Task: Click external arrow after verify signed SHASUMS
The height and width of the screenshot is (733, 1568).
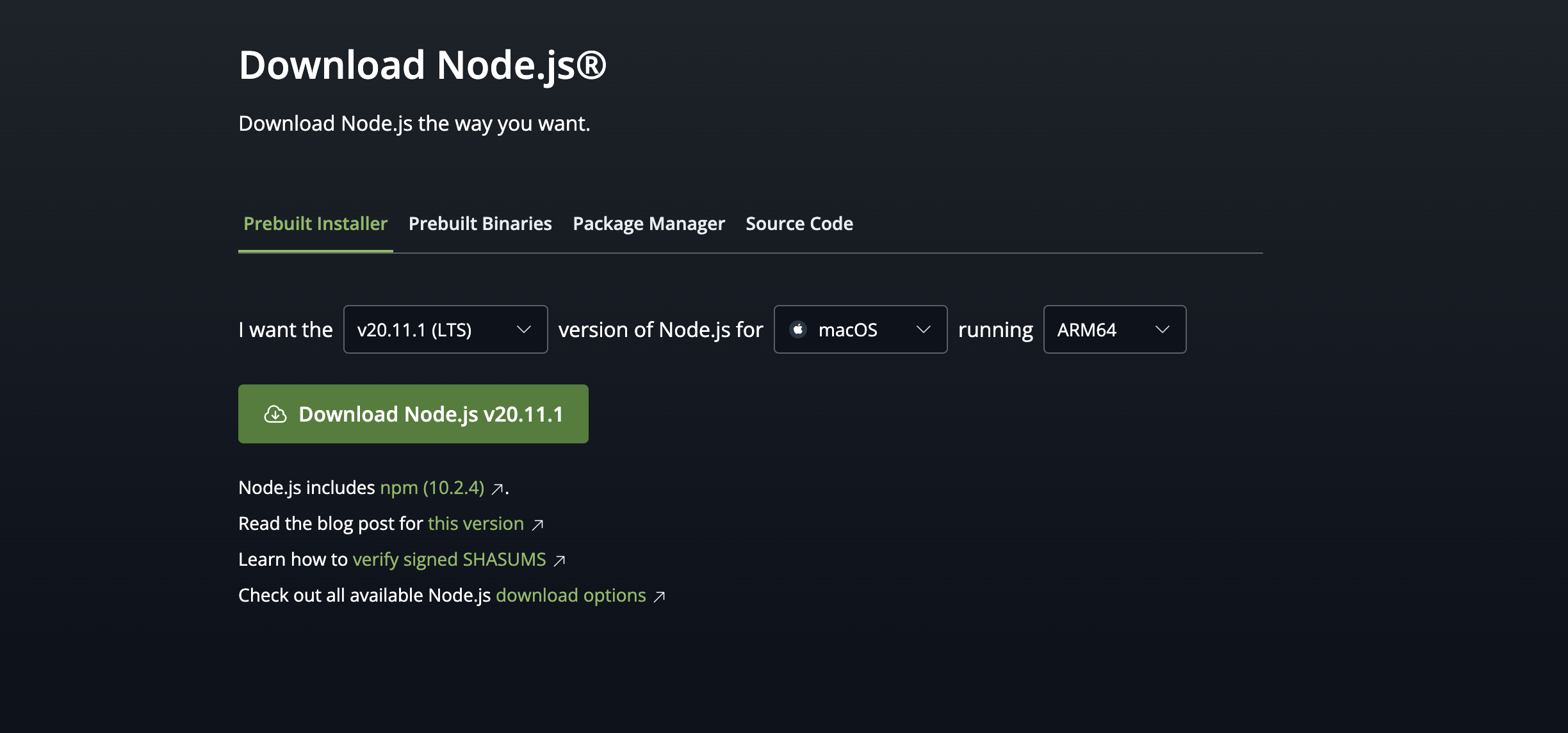Action: (559, 561)
